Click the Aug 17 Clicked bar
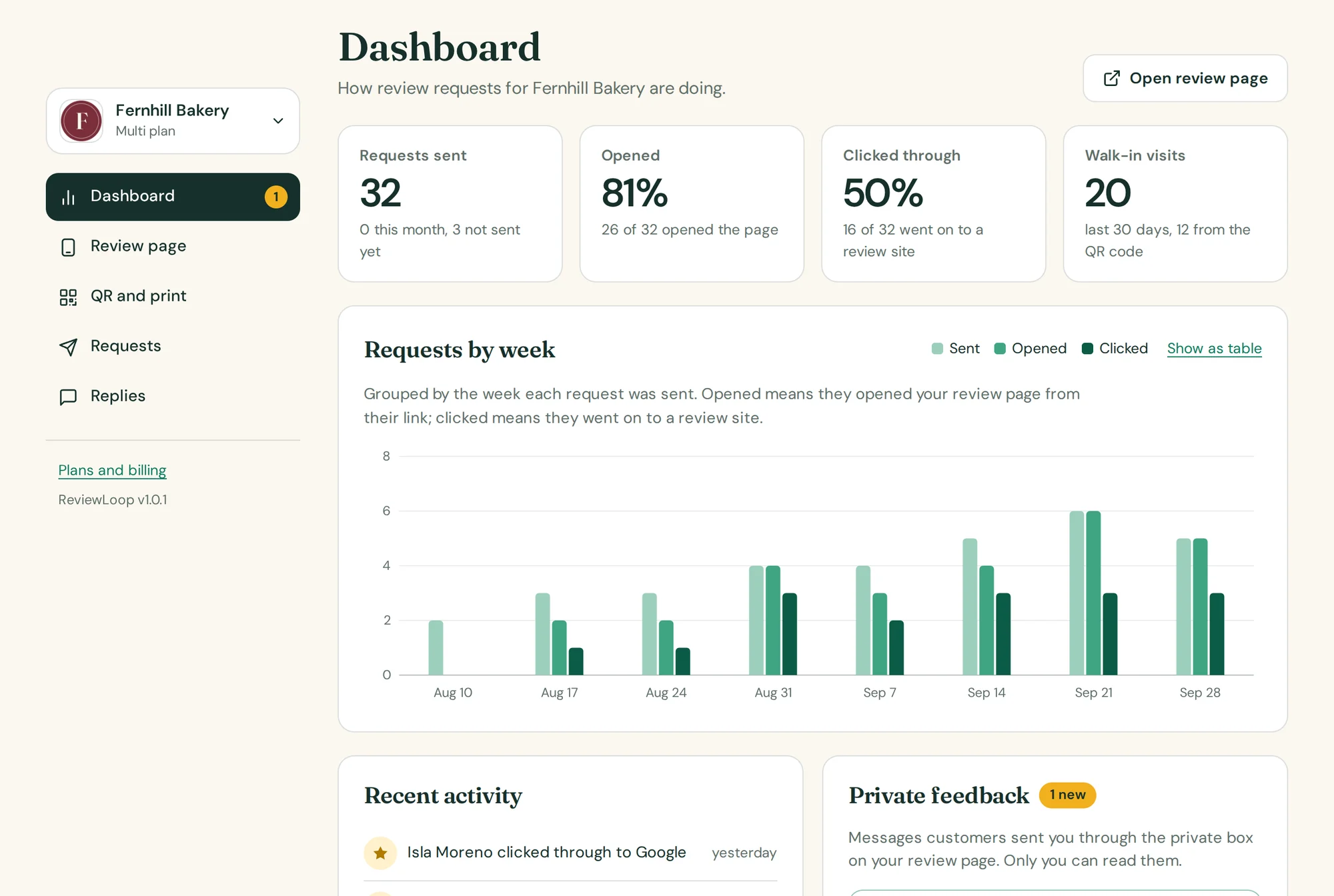 (x=576, y=661)
